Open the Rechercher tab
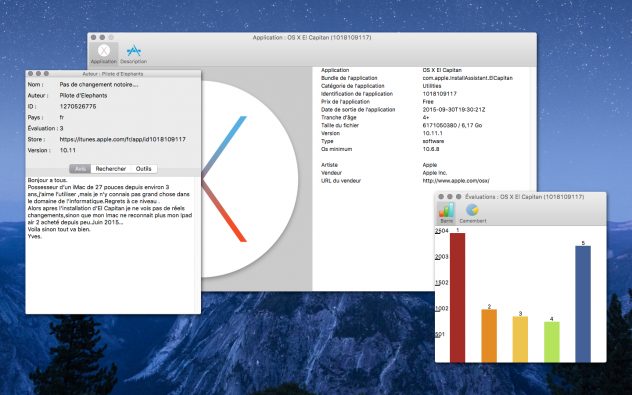 (x=111, y=169)
